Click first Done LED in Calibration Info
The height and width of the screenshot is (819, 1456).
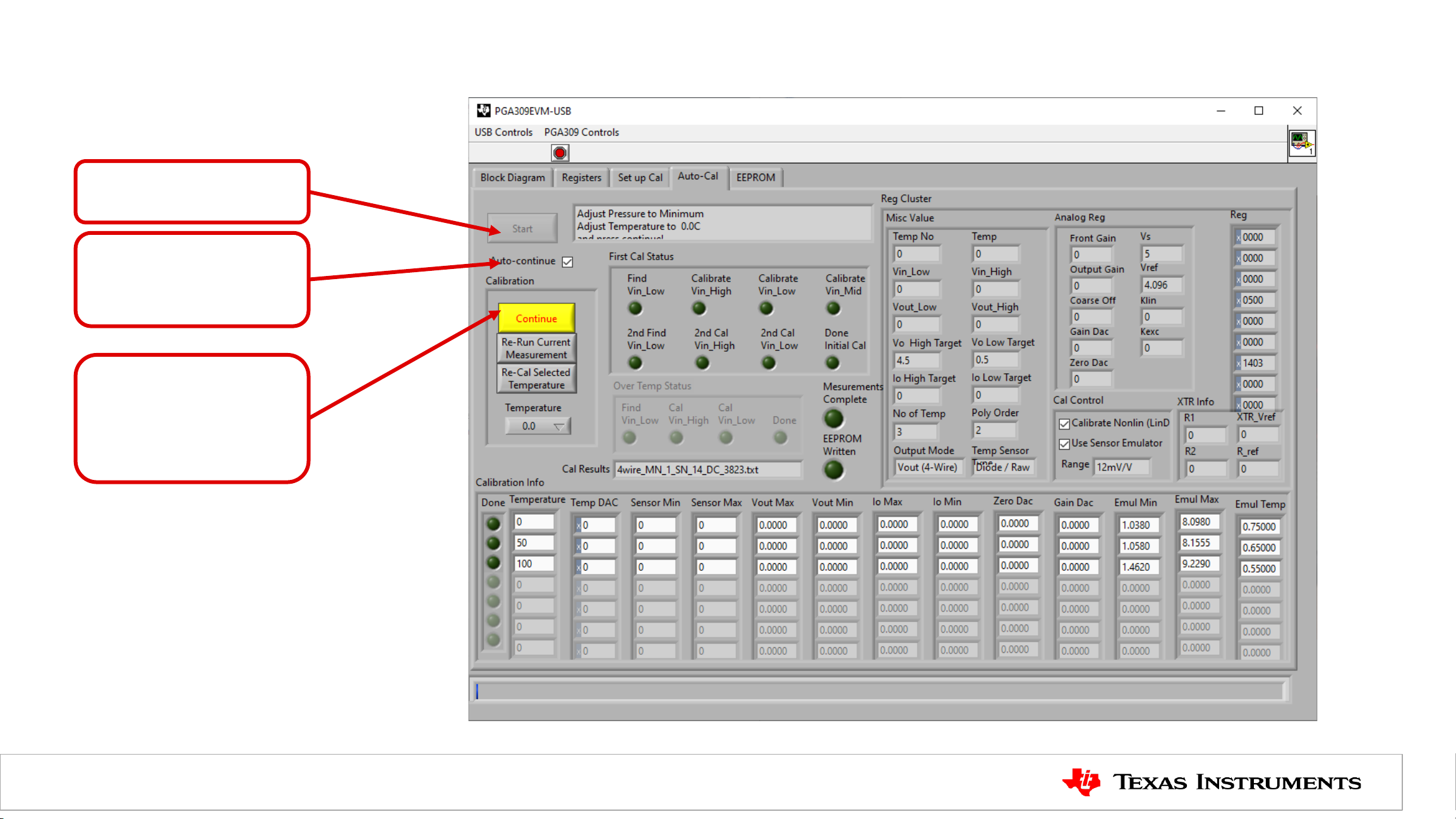(493, 523)
